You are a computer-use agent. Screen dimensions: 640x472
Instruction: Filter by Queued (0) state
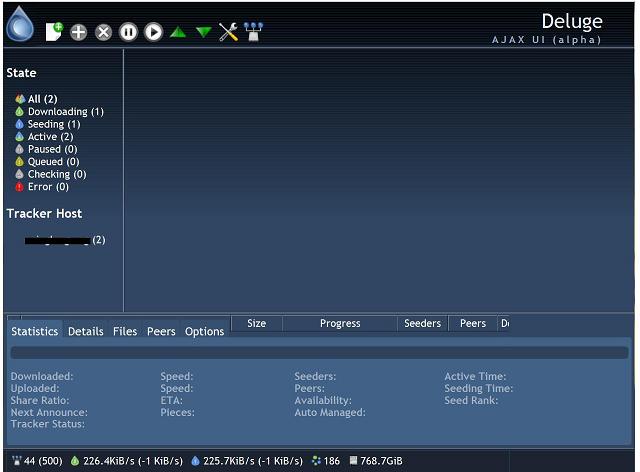click(x=47, y=162)
